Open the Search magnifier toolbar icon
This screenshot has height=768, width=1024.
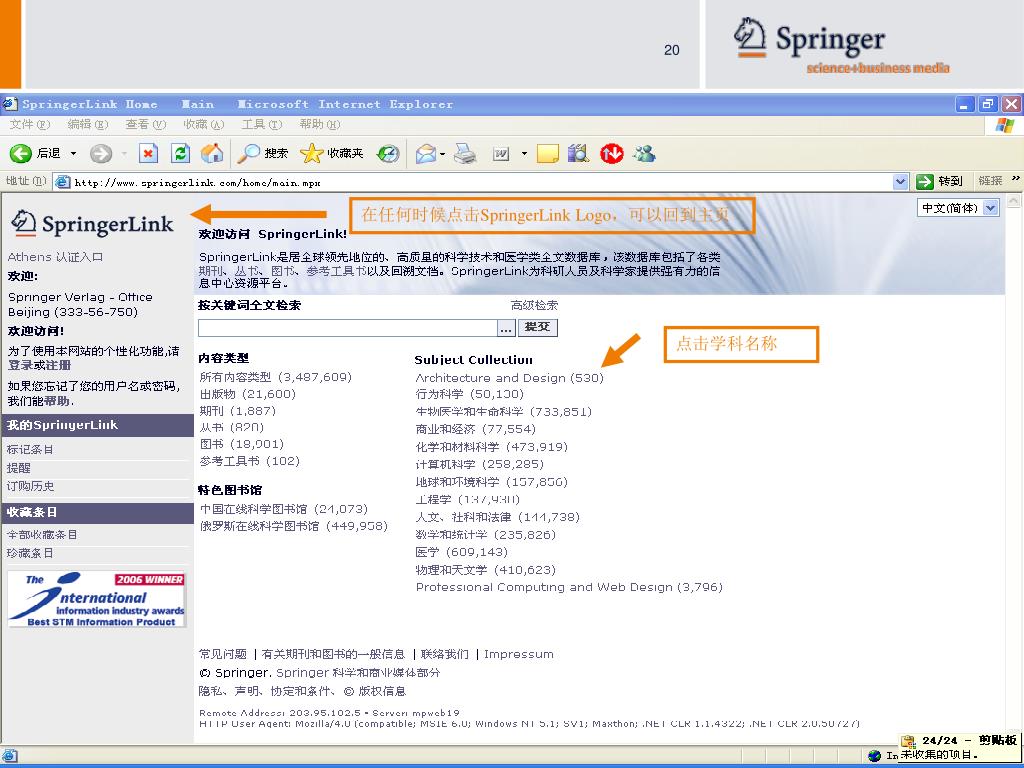click(248, 153)
